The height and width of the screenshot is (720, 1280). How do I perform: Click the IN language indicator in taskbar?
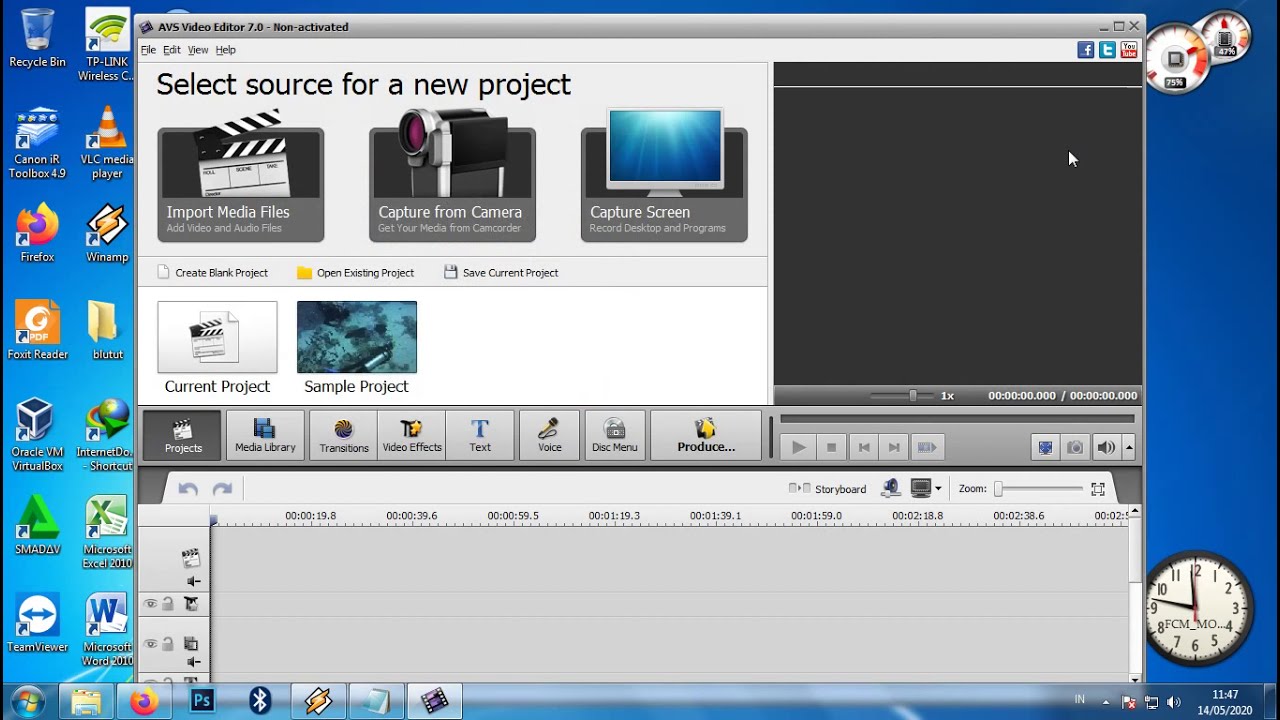pos(1080,699)
